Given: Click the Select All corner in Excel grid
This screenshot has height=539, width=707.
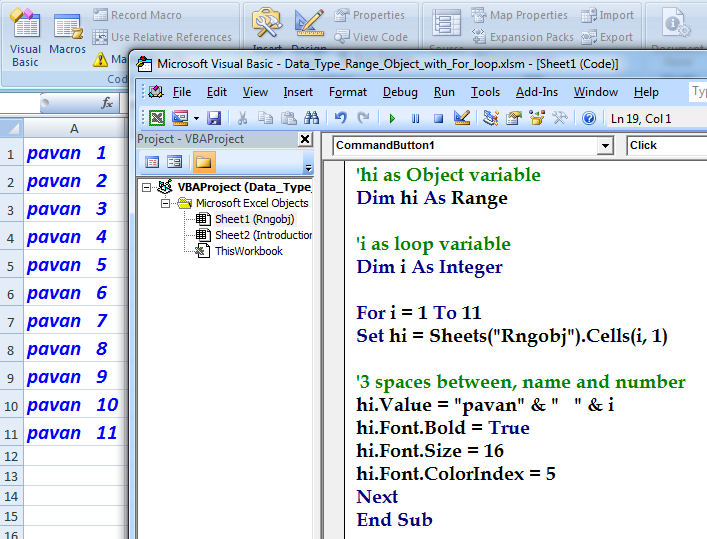Looking at the screenshot, I should tap(12, 129).
